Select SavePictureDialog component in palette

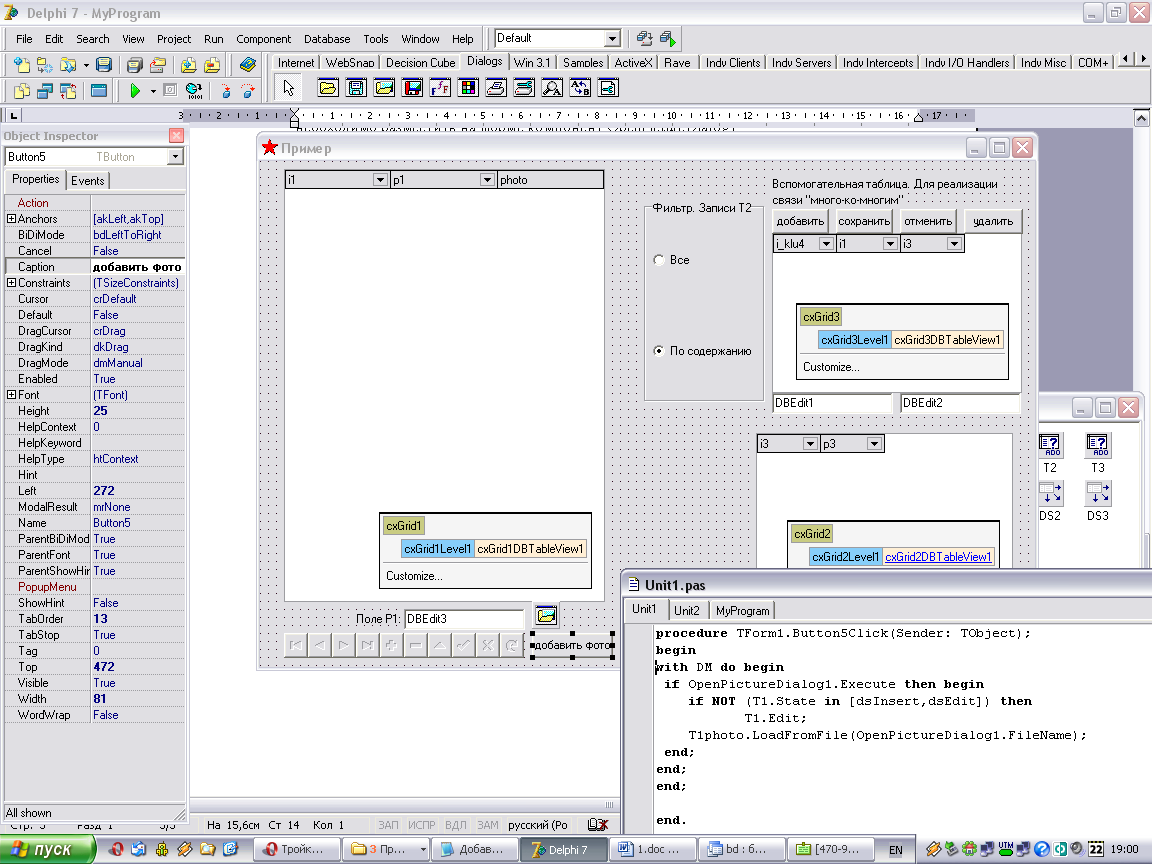[x=412, y=88]
